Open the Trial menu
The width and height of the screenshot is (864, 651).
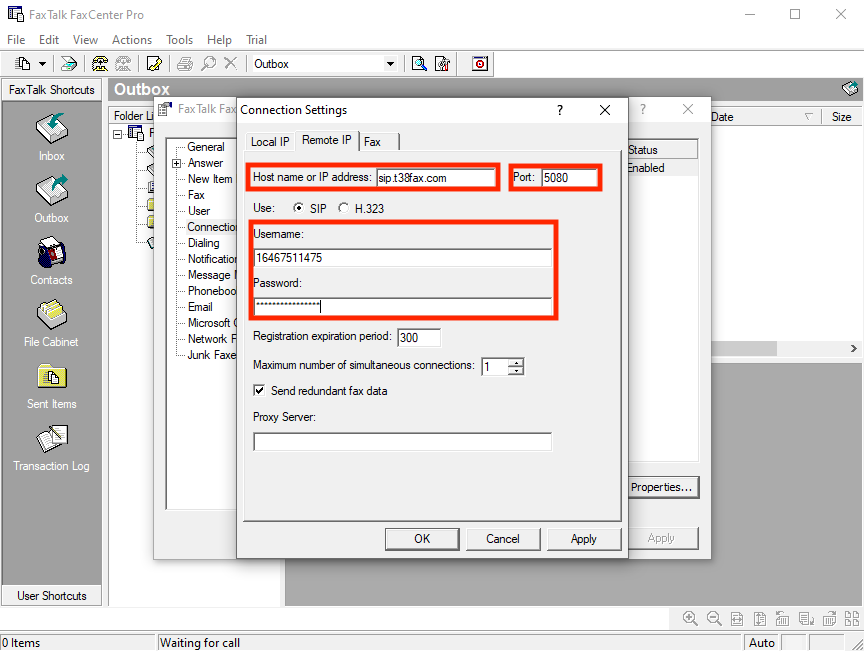coord(256,40)
